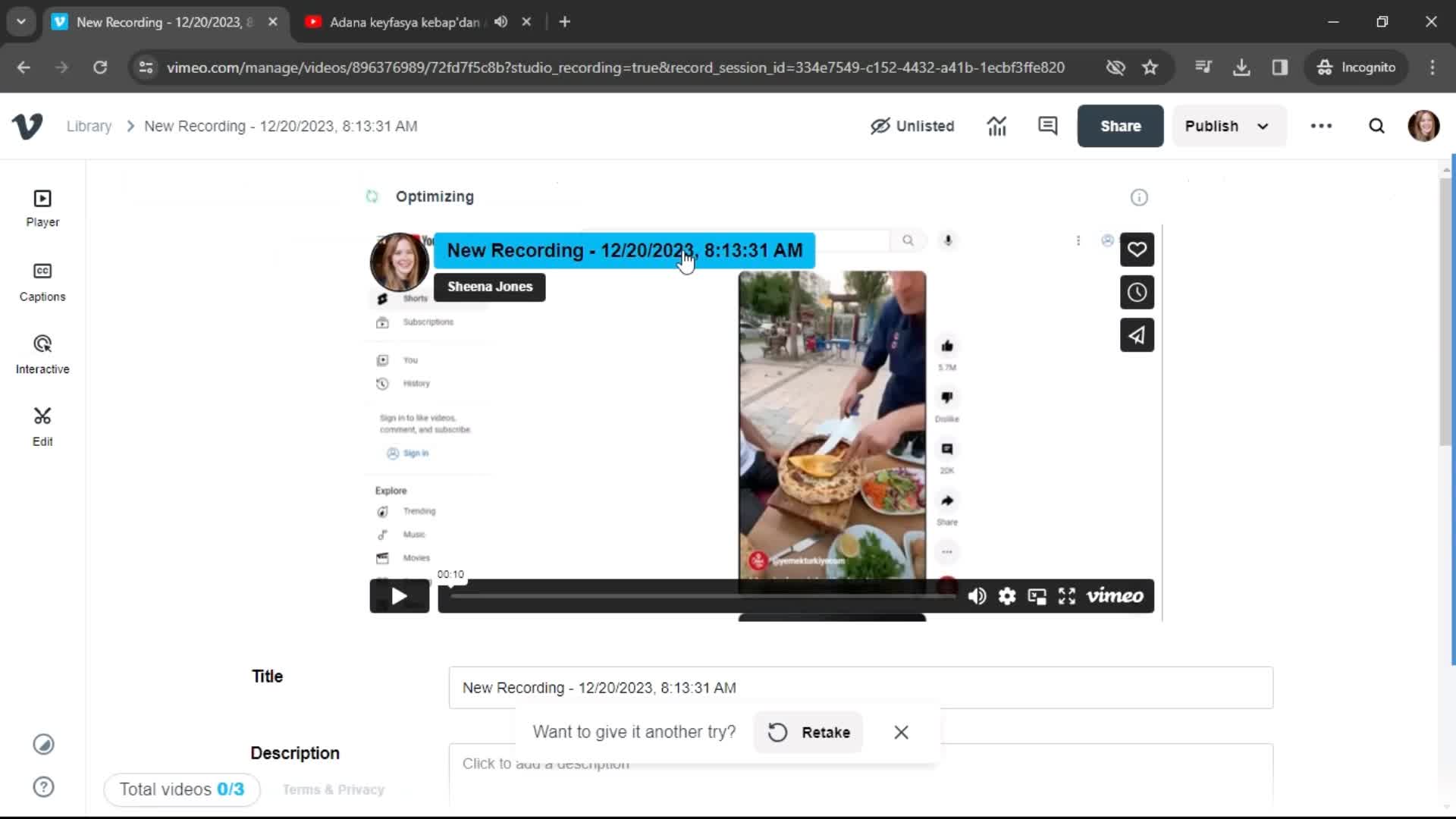Toggle the microphone icon in video overlay

click(x=948, y=240)
